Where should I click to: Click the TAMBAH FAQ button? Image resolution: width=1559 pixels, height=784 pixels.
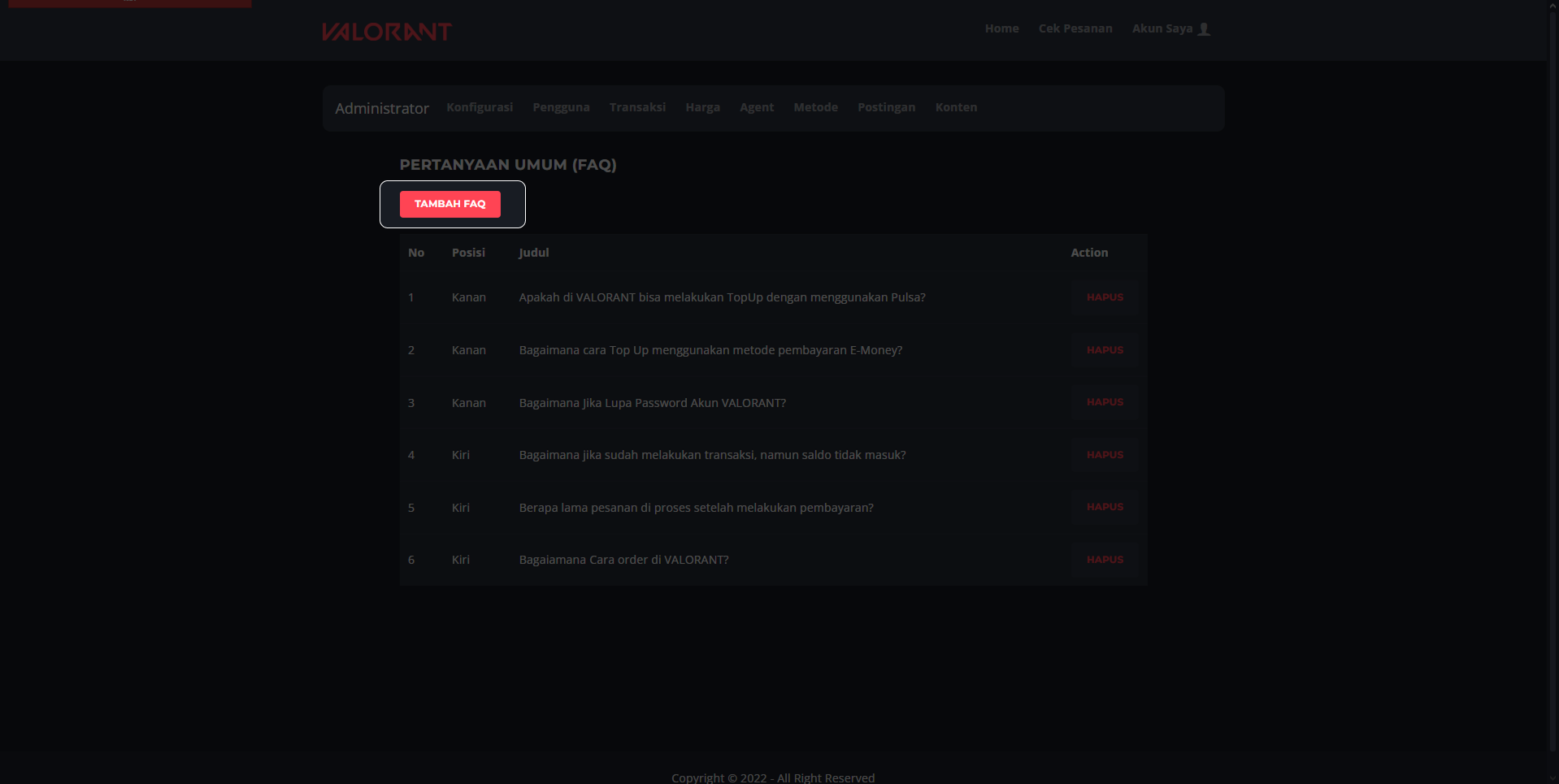click(x=449, y=204)
